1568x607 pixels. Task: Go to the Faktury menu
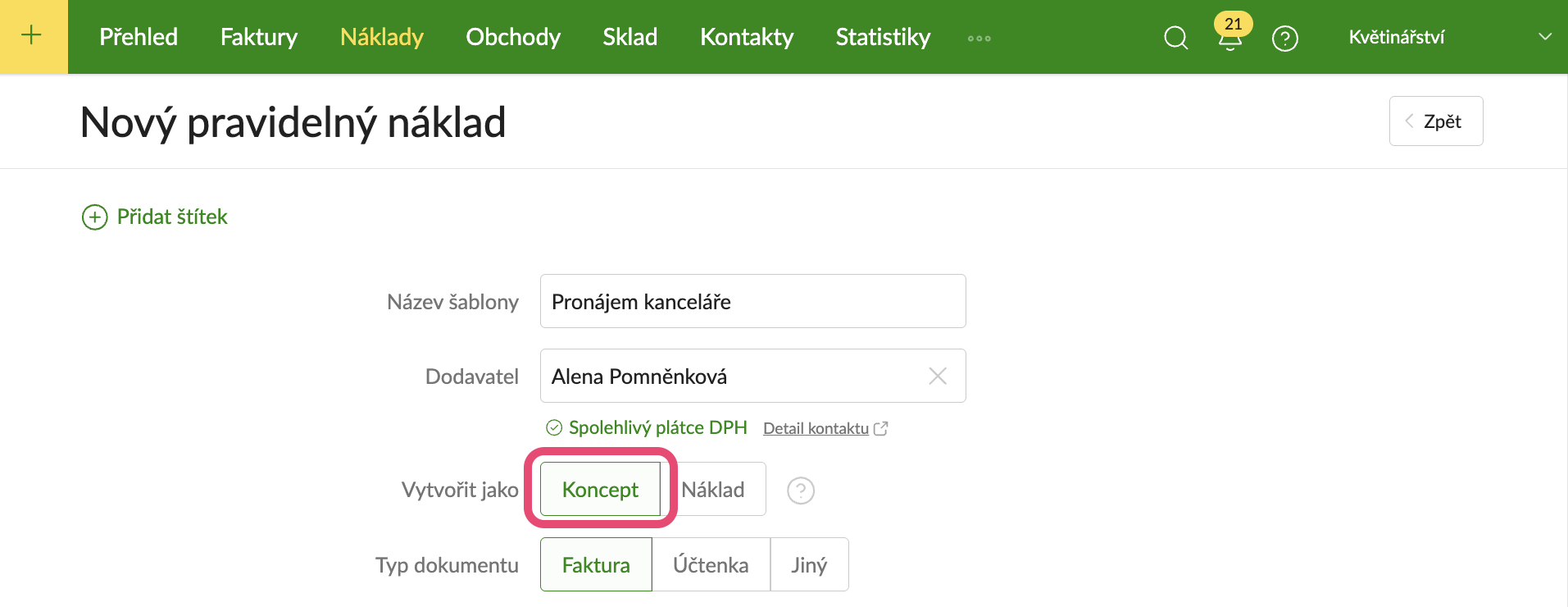point(259,37)
